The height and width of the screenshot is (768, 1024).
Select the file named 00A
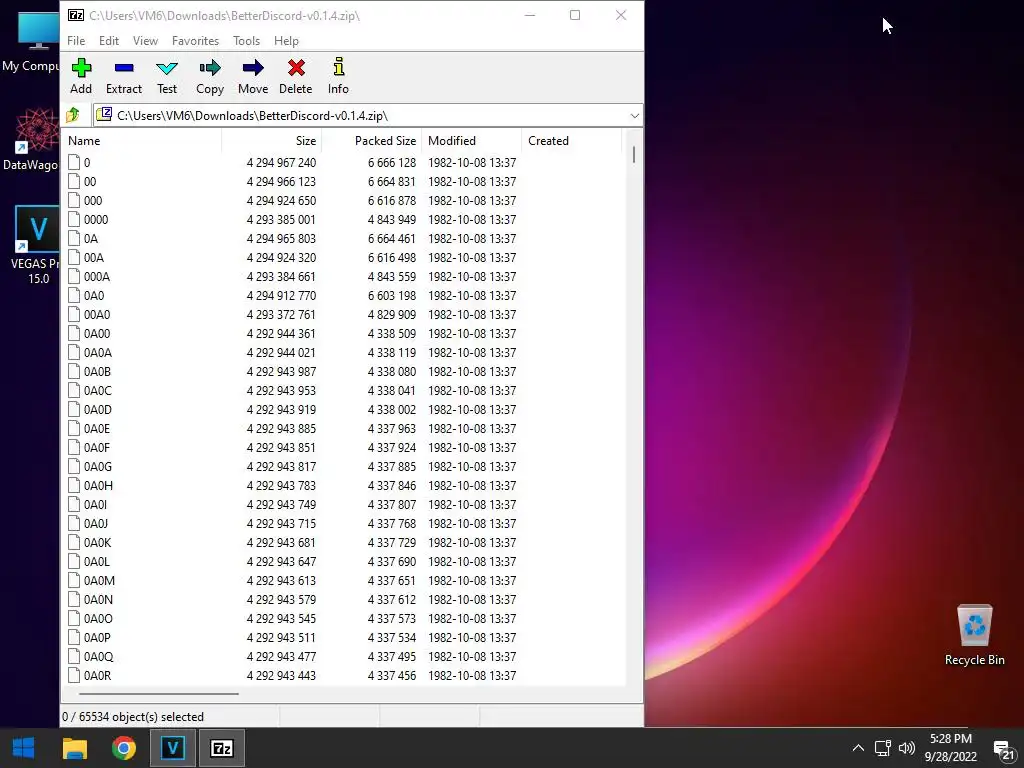tap(93, 257)
